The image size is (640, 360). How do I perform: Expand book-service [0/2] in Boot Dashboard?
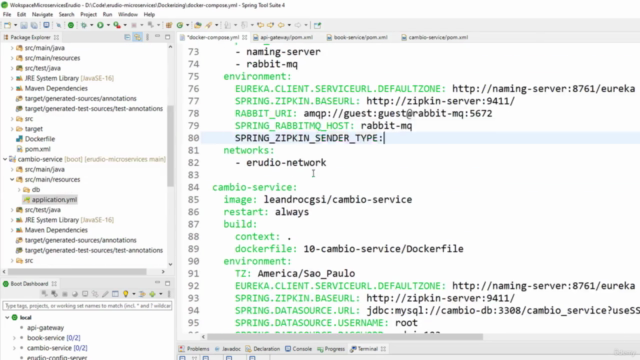point(14,338)
